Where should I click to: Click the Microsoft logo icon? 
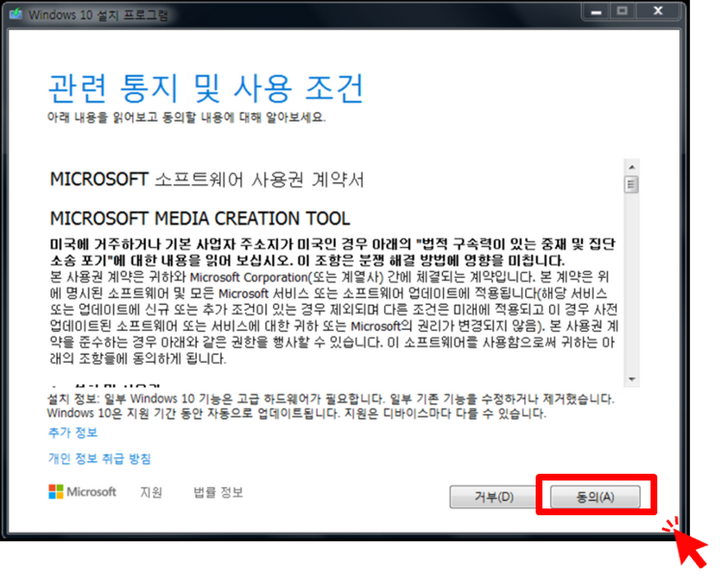click(56, 492)
